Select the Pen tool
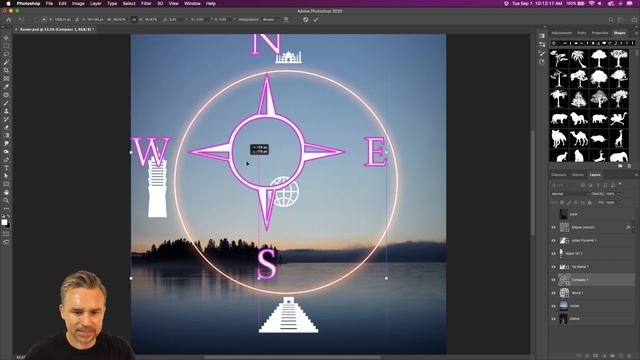640x360 pixels. coord(6,160)
